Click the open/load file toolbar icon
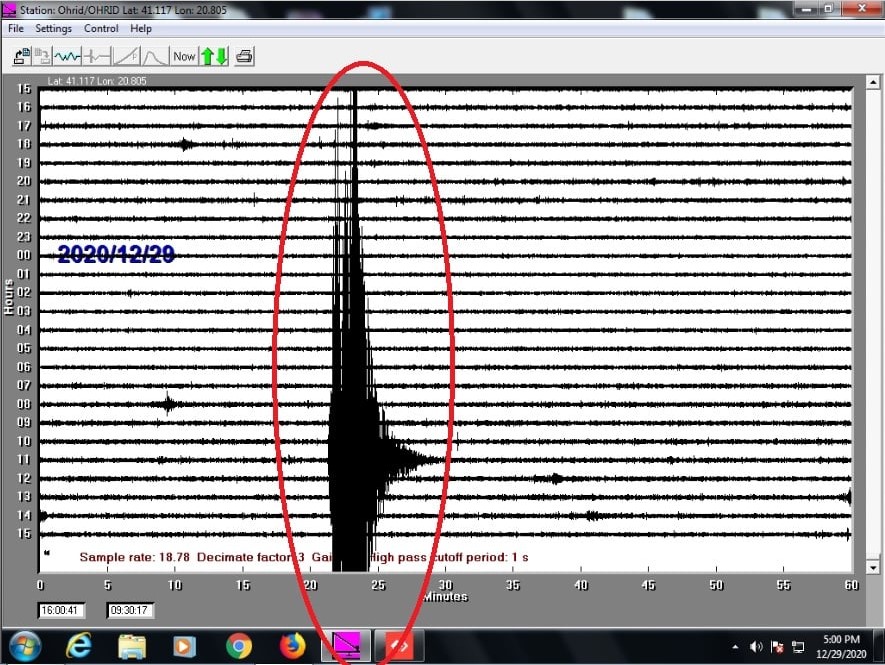The image size is (885, 665). (20, 56)
